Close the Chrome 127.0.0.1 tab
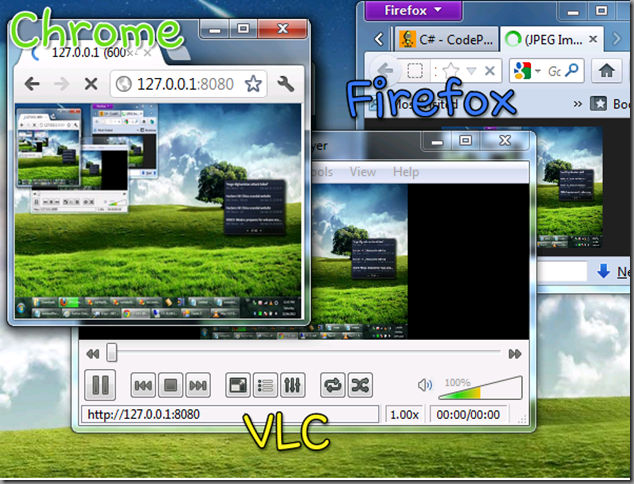This screenshot has width=634, height=484. (148, 53)
